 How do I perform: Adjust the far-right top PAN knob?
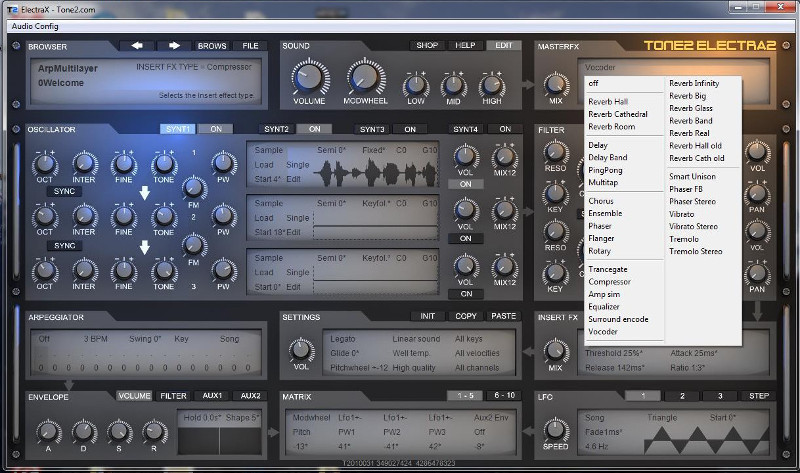[x=757, y=194]
